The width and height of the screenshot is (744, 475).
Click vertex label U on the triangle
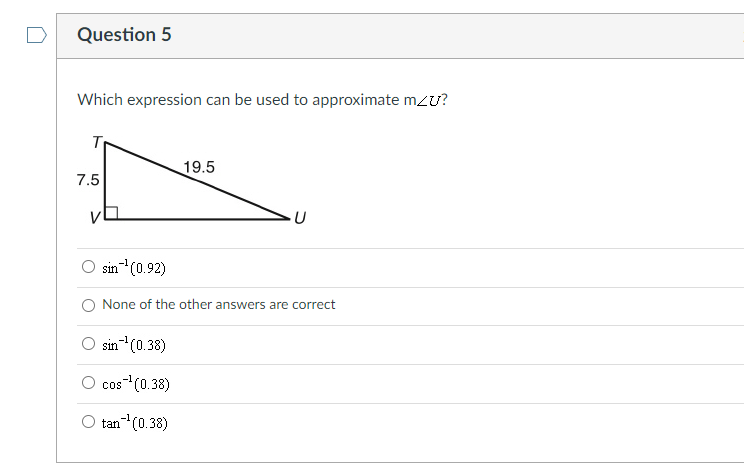point(299,218)
